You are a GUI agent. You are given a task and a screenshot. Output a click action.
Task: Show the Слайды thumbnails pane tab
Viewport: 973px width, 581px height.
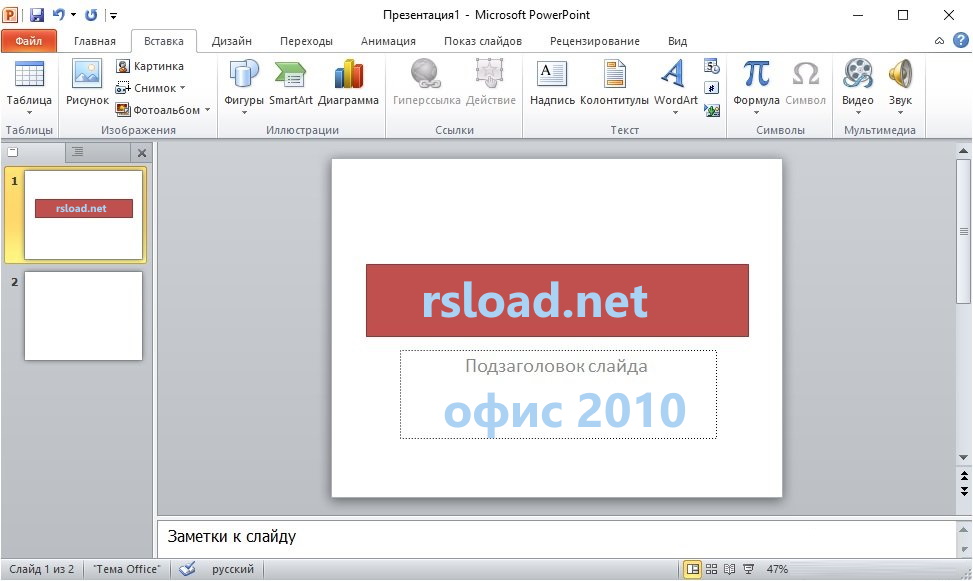coord(34,152)
